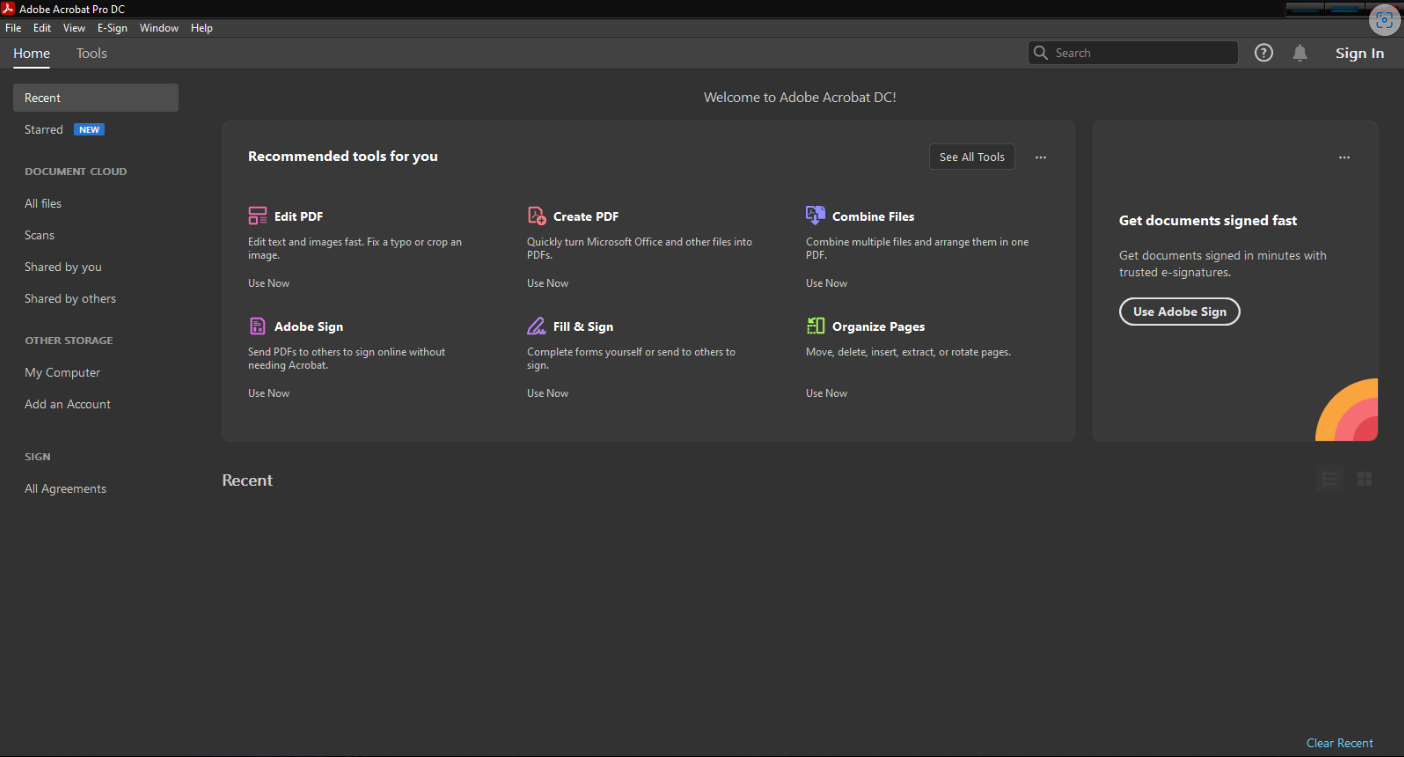
Task: Open the notifications bell icon
Action: [1300, 53]
